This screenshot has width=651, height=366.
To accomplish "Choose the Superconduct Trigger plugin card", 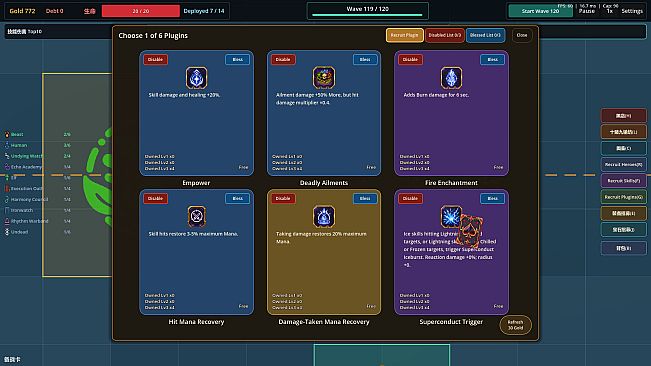I will pos(451,252).
